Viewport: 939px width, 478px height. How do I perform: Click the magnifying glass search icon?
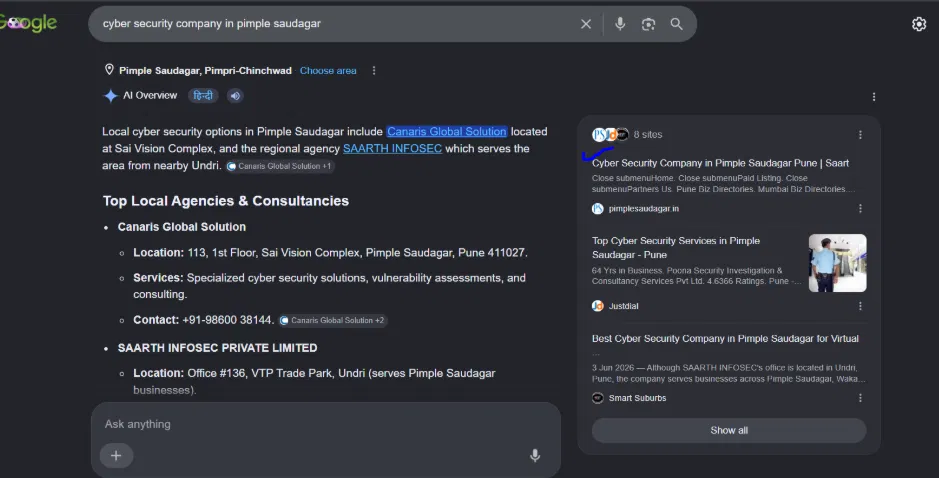[x=676, y=24]
